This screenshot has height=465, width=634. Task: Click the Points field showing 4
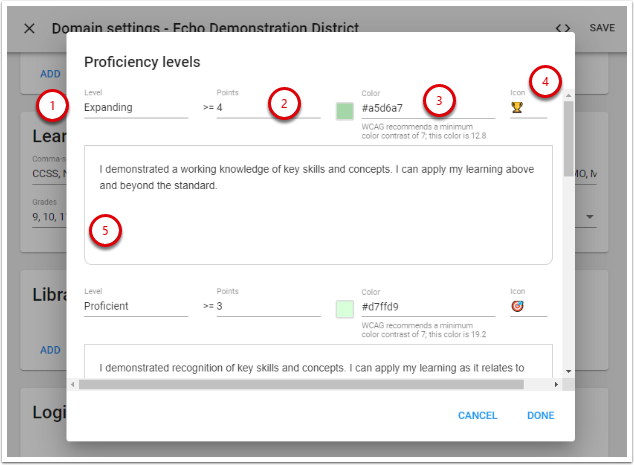[268, 107]
